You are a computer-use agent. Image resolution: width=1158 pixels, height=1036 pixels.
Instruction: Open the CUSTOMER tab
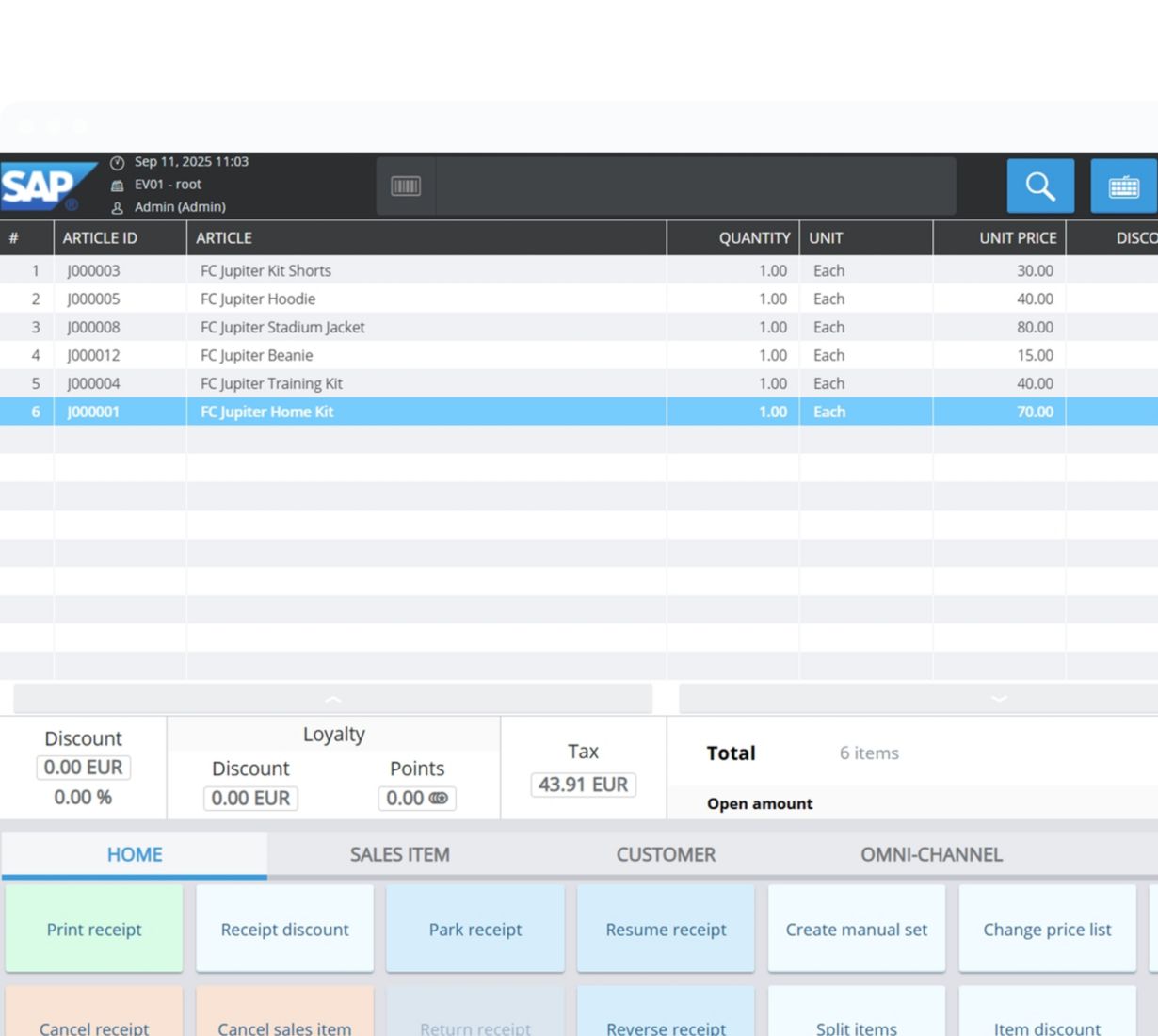click(666, 854)
